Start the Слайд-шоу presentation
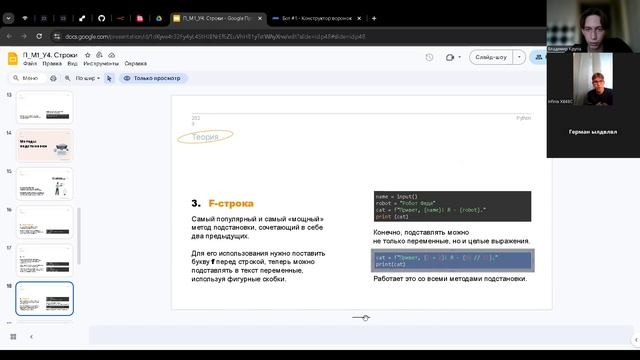The width and height of the screenshot is (640, 360). click(491, 58)
